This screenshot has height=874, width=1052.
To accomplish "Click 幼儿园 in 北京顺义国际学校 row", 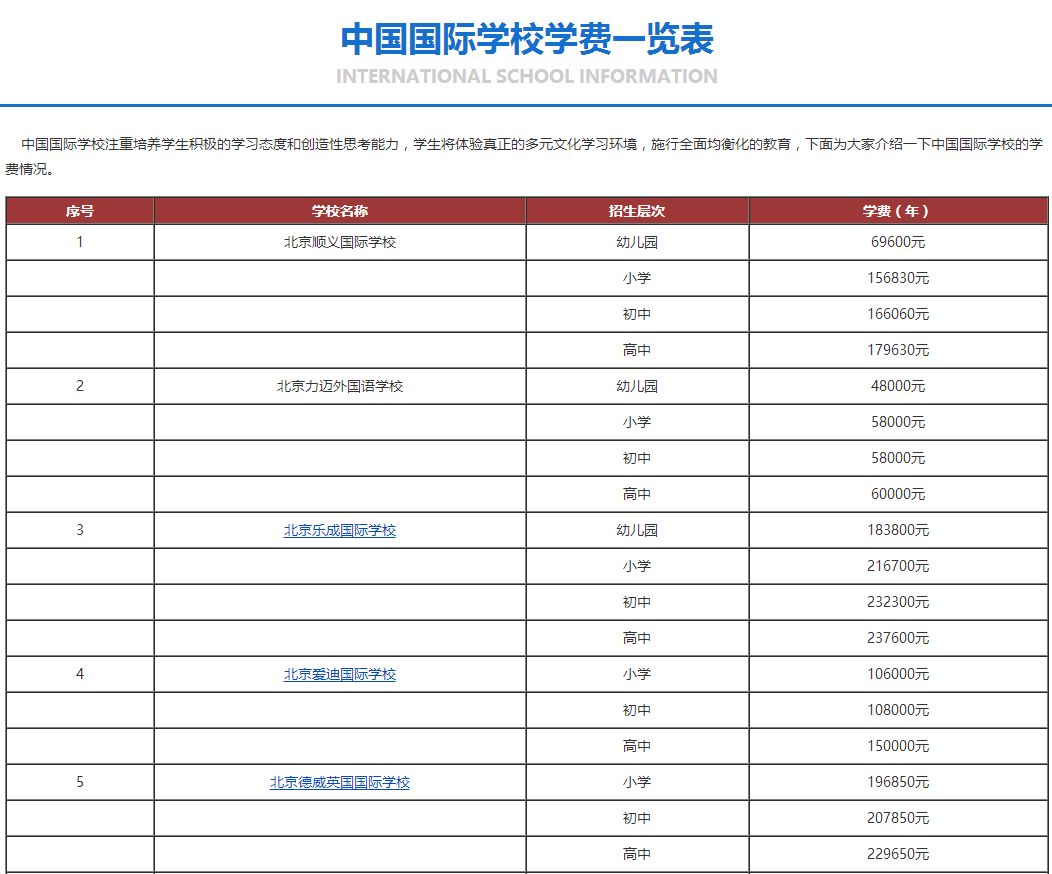I will pos(637,242).
